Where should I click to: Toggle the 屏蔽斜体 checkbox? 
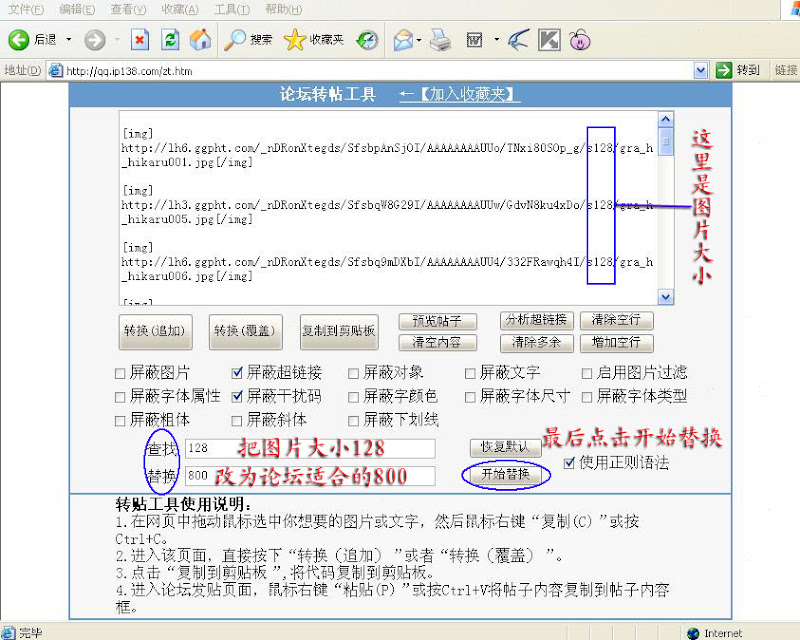pos(236,421)
